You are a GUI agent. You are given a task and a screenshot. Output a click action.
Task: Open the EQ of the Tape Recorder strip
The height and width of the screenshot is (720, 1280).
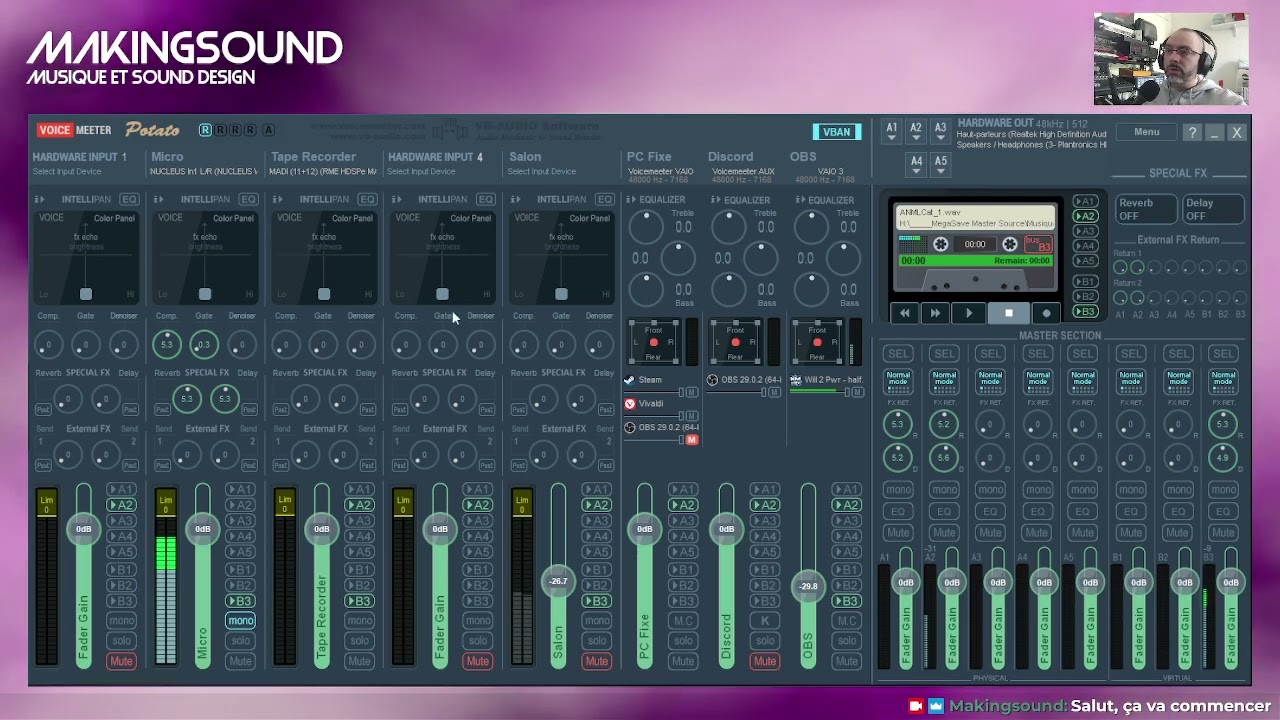[x=367, y=199]
